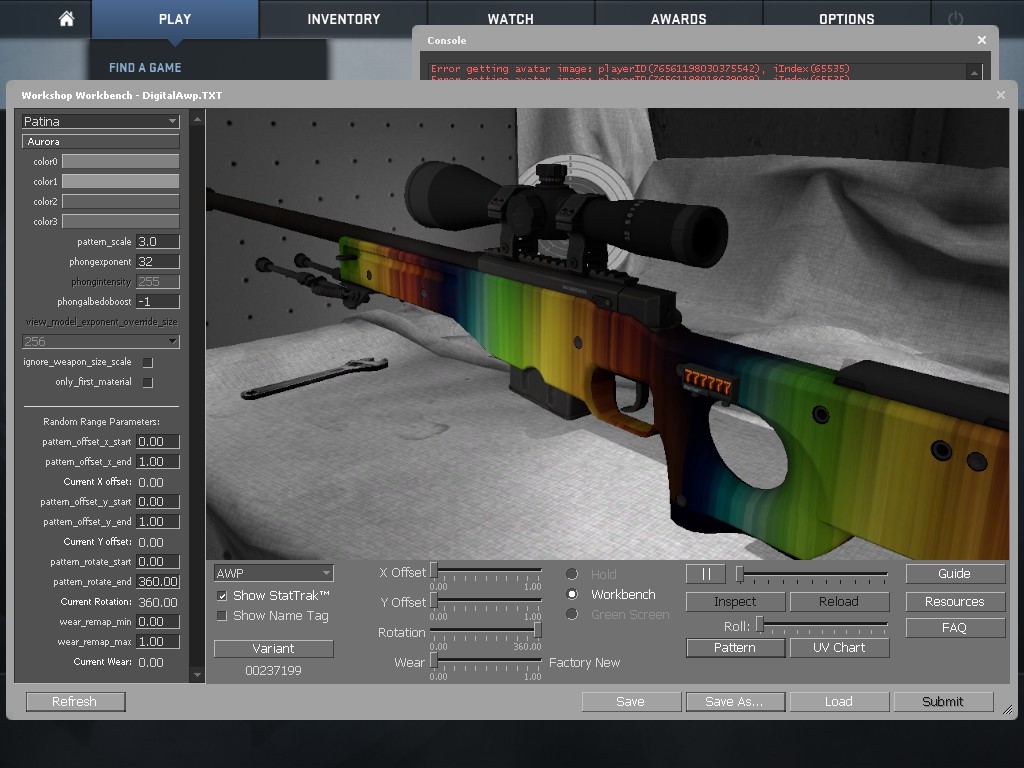Screen dimensions: 1024x768
Task: Open the Patina finish style dropdown
Action: point(101,121)
